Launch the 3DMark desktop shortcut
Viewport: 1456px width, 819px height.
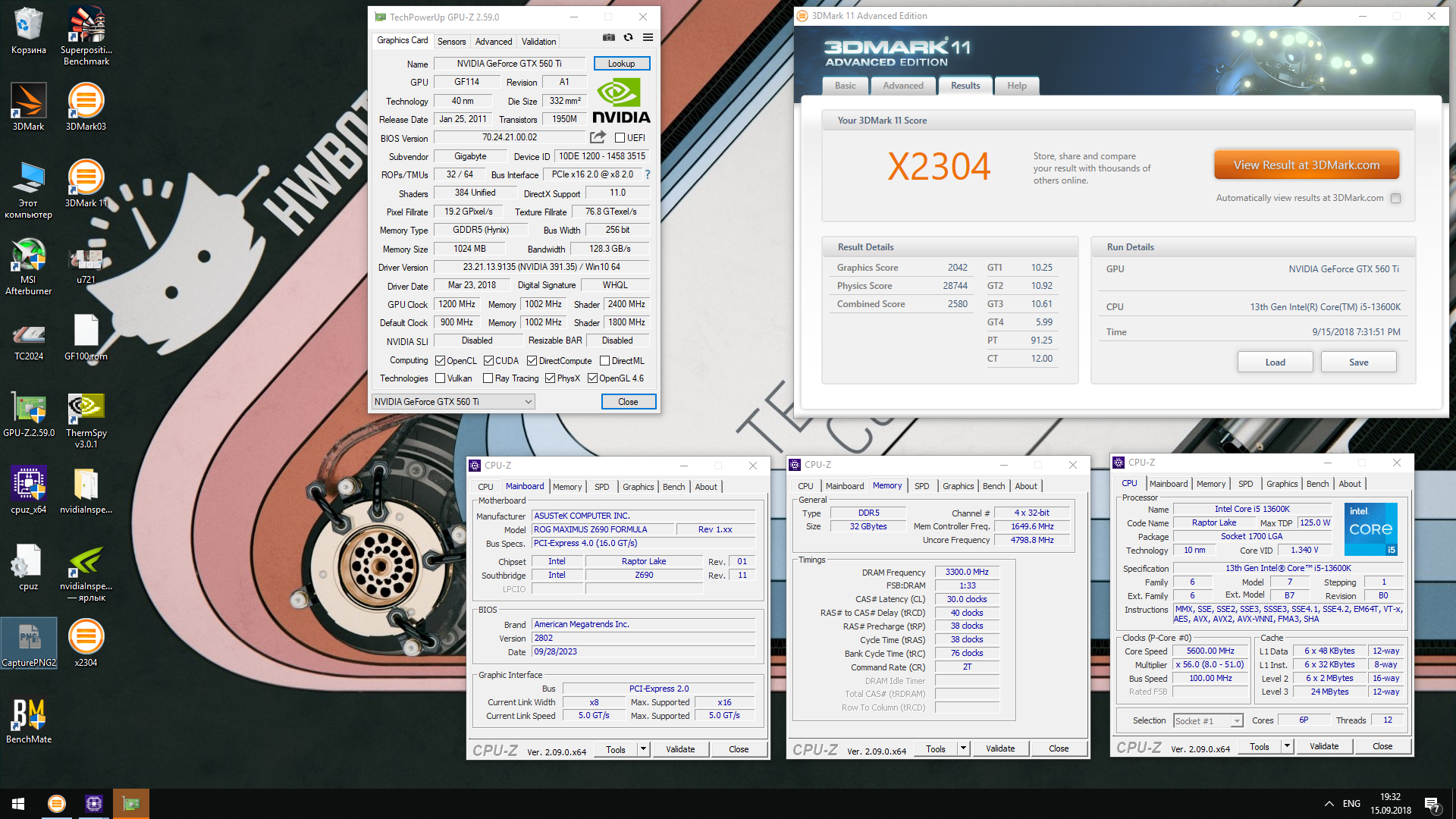coord(29,108)
